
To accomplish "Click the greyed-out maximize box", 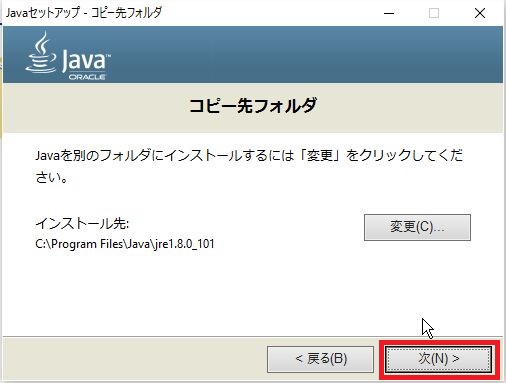I will coord(434,13).
